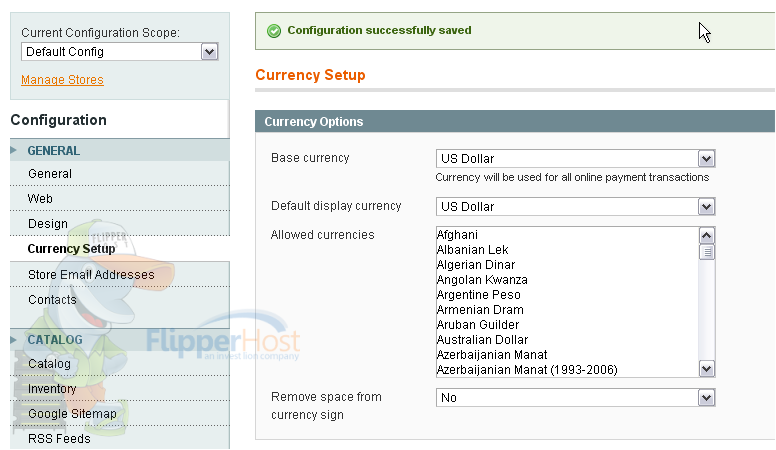Click the currencies list scroll down arrow
The width and height of the screenshot is (776, 450).
click(707, 369)
